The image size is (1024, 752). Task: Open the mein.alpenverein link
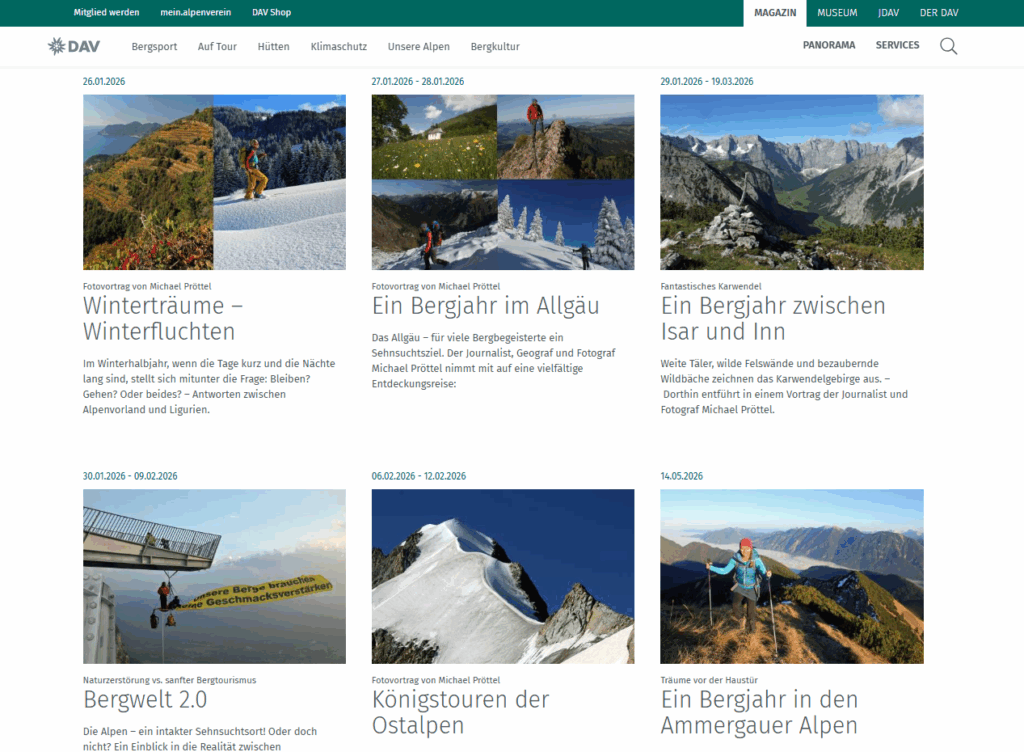[195, 13]
